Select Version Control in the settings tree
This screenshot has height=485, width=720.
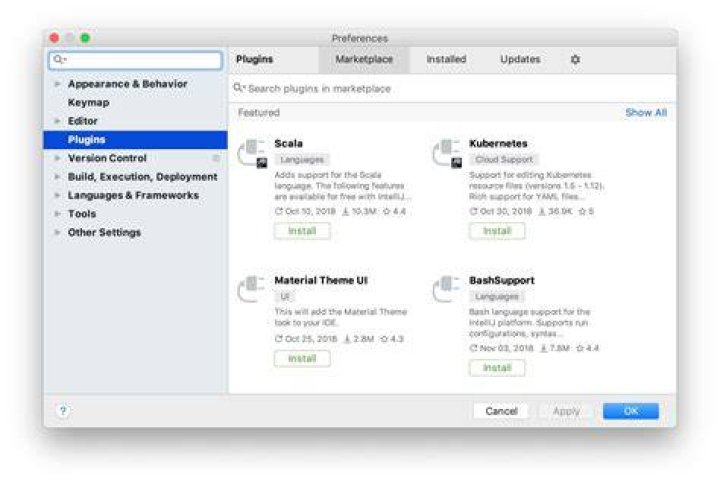107,158
